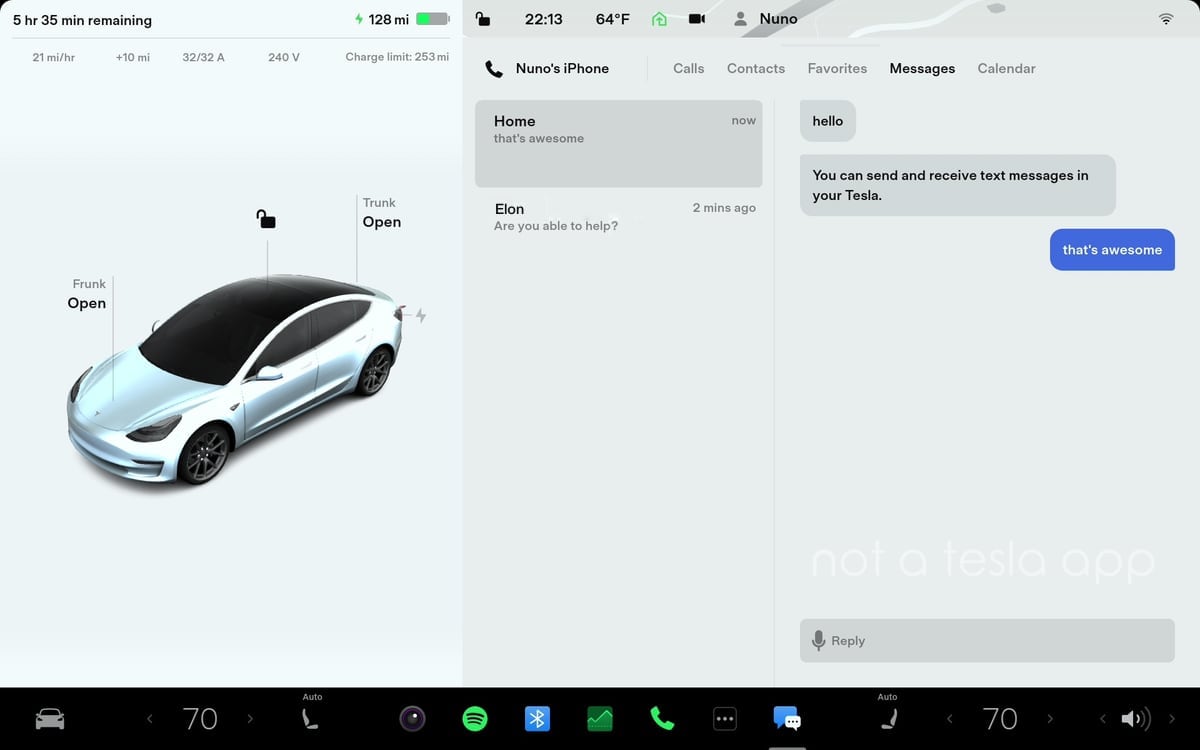Tap the +10 mi added range value
This screenshot has height=750, width=1200.
click(x=132, y=57)
